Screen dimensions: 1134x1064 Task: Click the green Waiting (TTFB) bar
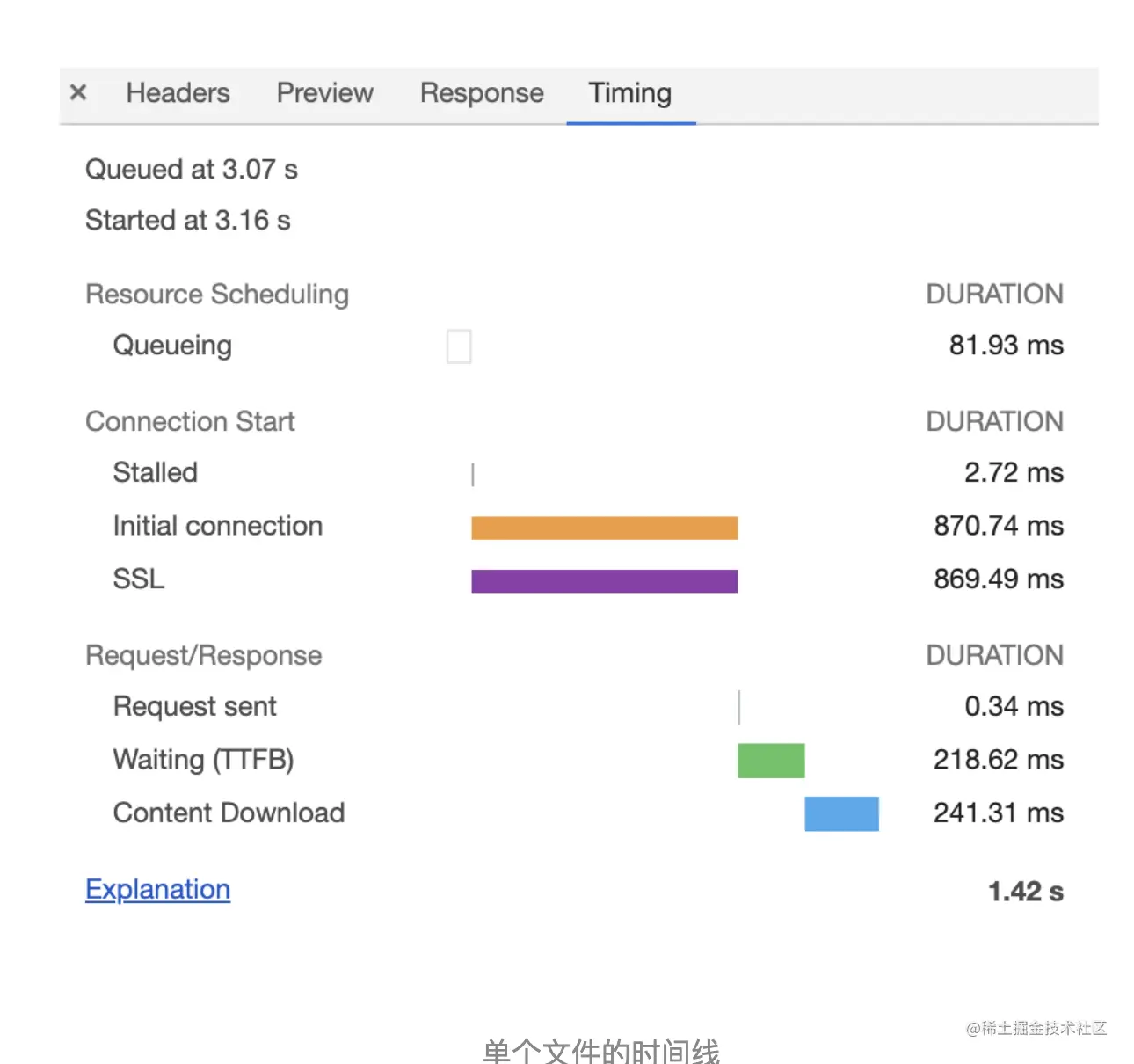(x=771, y=761)
